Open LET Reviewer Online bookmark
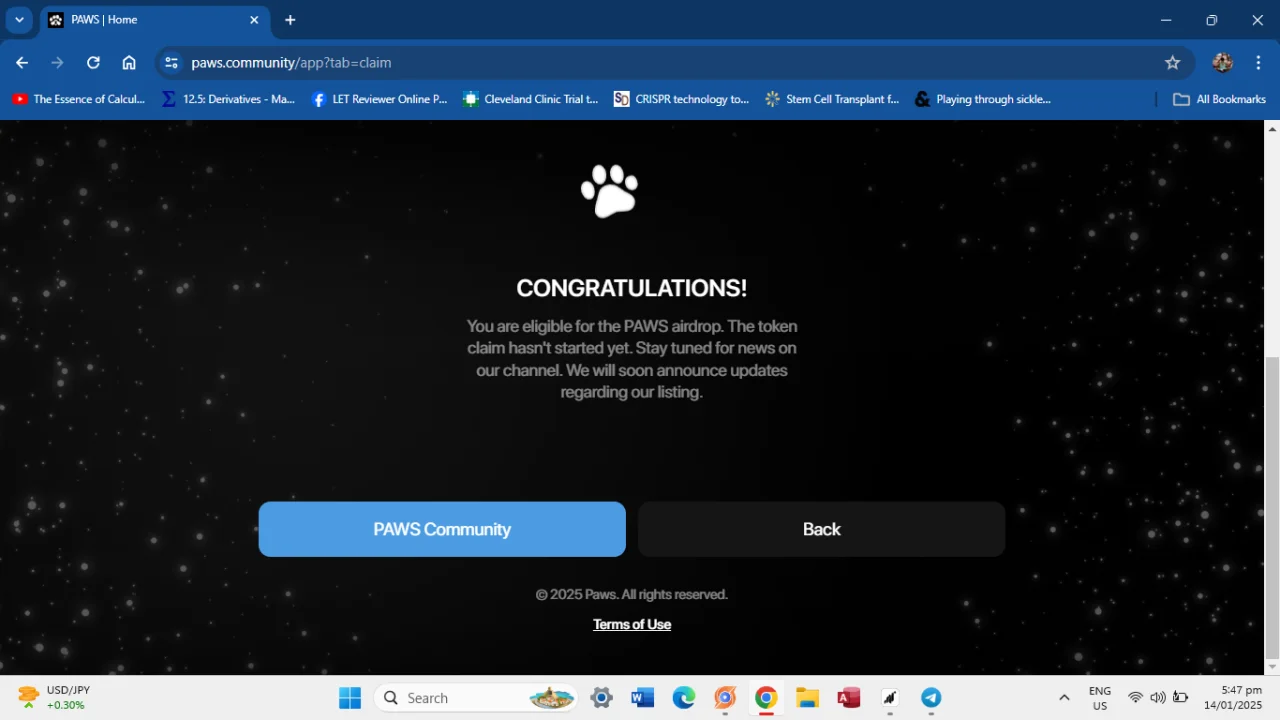Screen dimensions: 1280x720 click(x=379, y=99)
